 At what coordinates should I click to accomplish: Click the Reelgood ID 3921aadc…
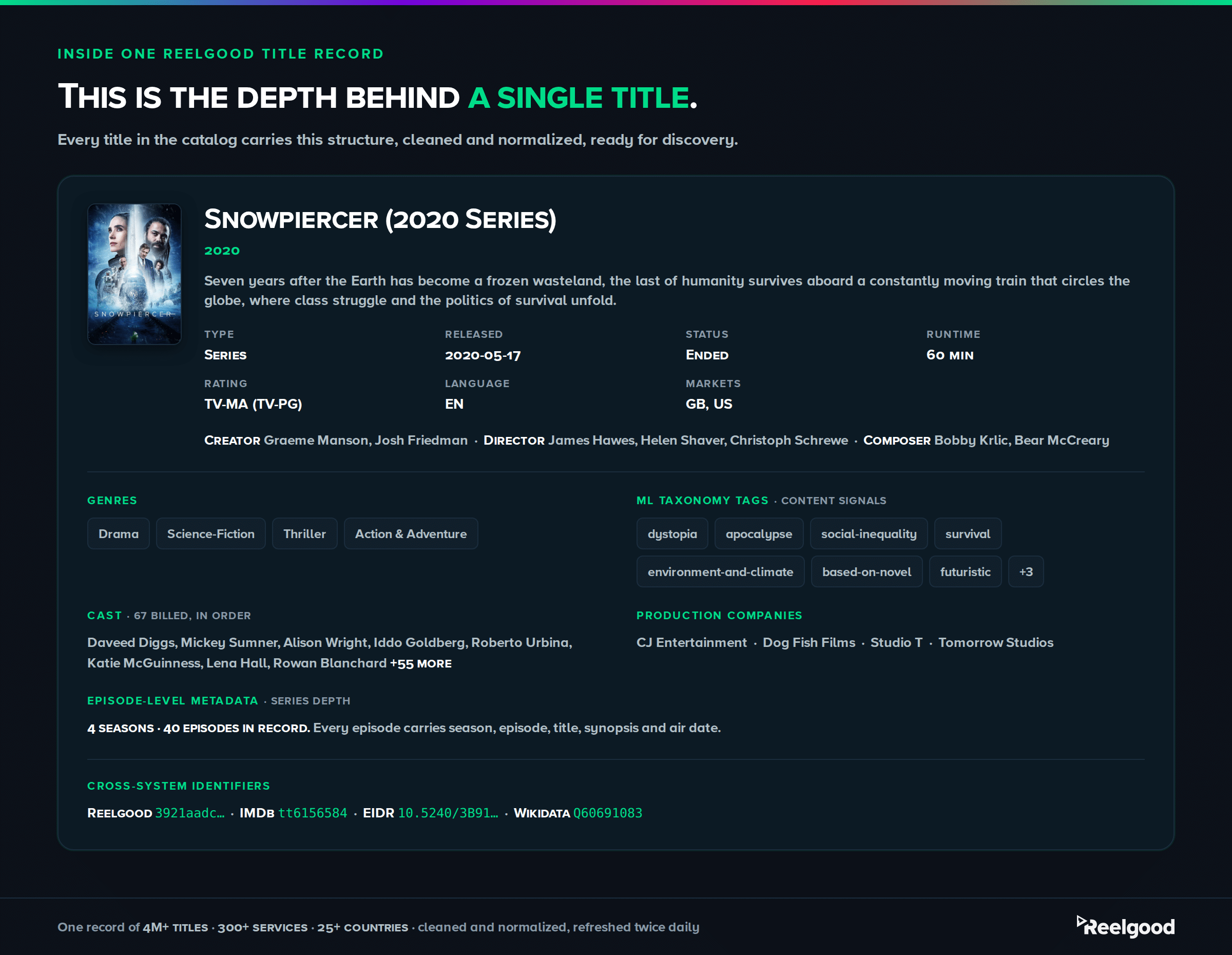click(x=189, y=813)
